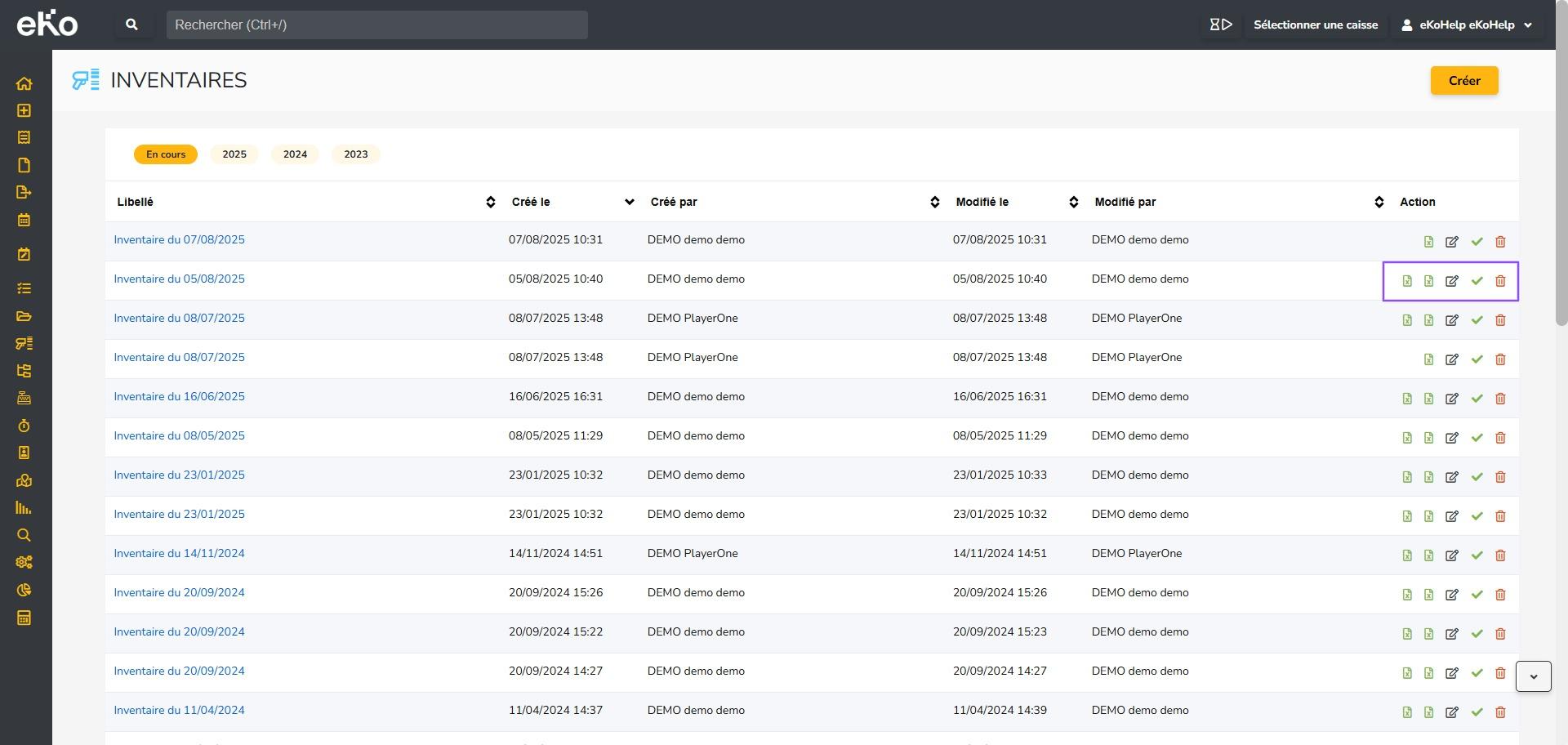Open the Inventaire du 08/05/2025 link
Image resolution: width=1568 pixels, height=745 pixels.
179,435
